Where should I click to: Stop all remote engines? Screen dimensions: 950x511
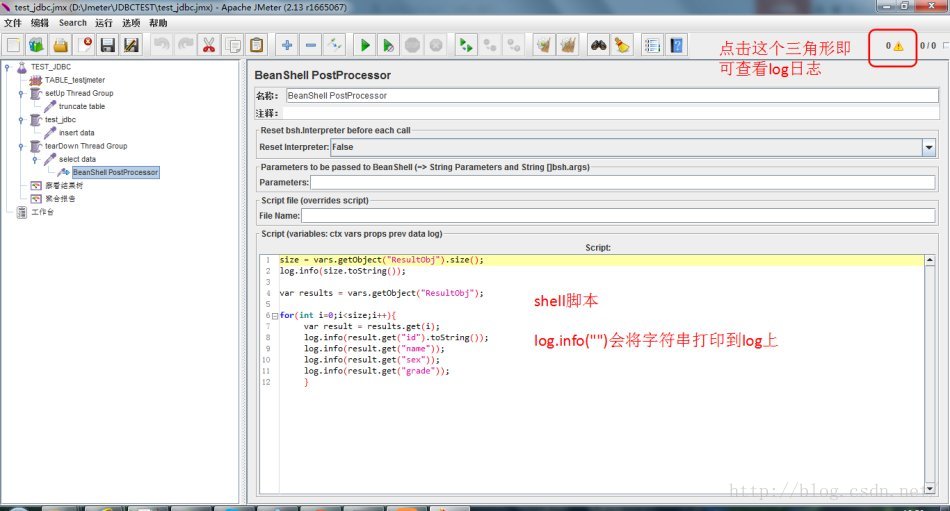(490, 45)
